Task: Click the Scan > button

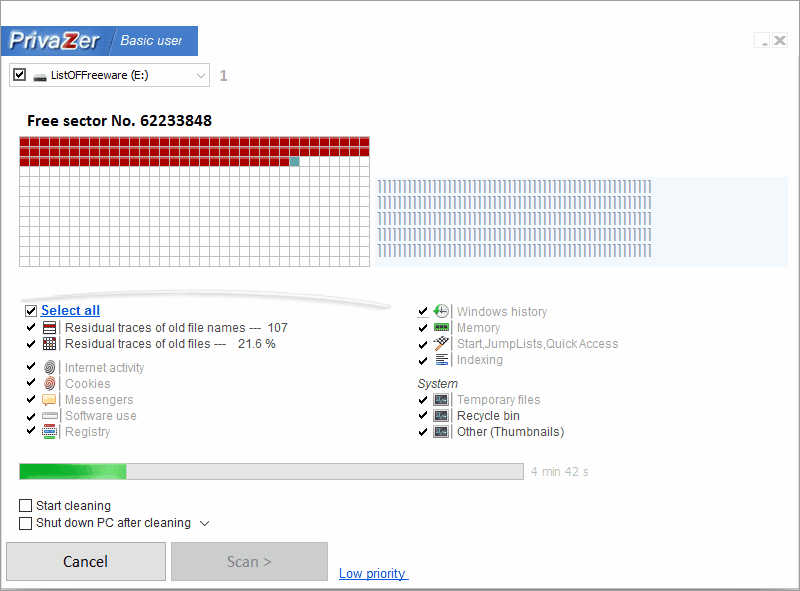Action: coord(249,561)
